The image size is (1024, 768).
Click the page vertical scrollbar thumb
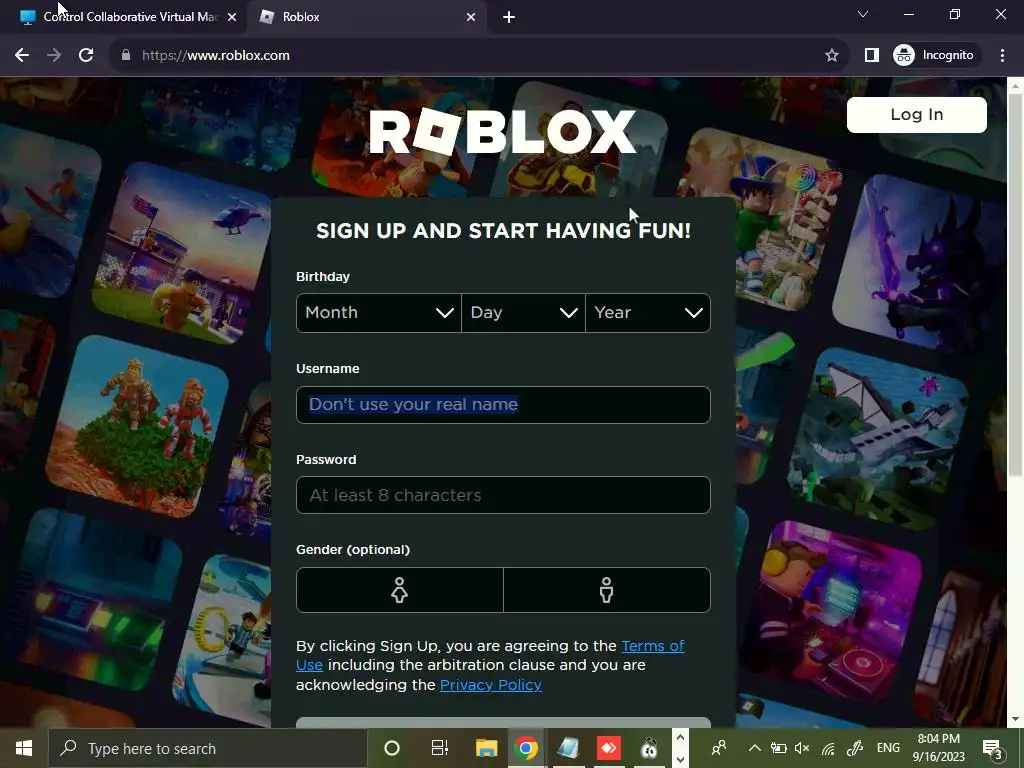pos(1015,284)
